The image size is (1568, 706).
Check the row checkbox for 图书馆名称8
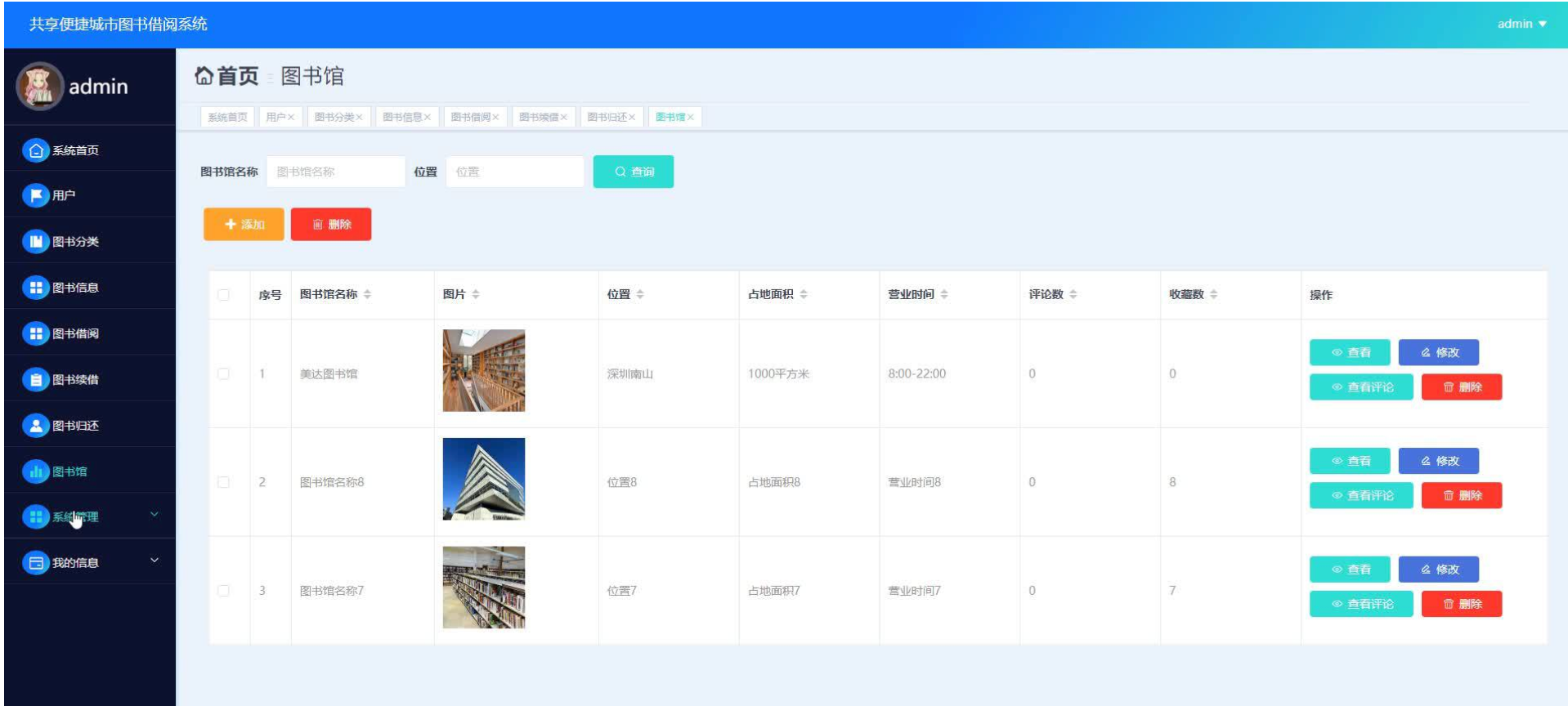point(223,482)
